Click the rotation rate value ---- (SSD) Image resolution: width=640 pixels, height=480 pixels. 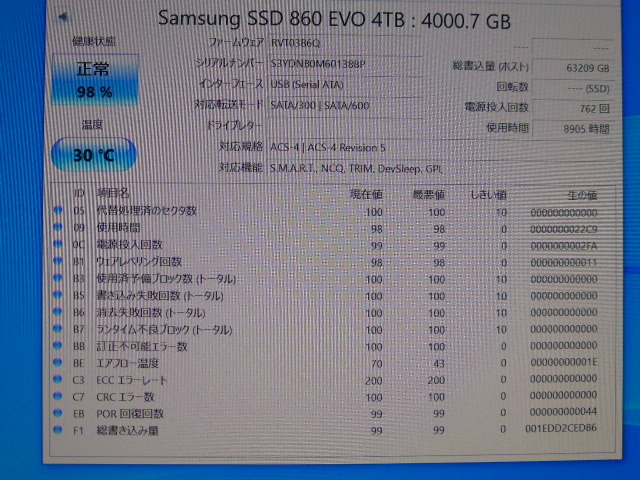pyautogui.click(x=572, y=89)
